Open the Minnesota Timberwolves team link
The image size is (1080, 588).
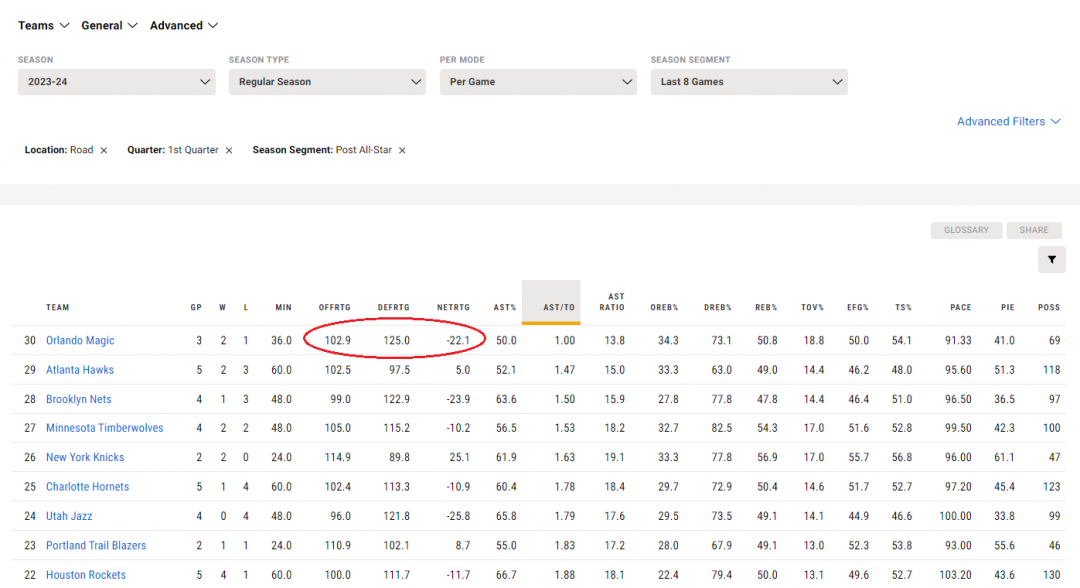point(105,428)
